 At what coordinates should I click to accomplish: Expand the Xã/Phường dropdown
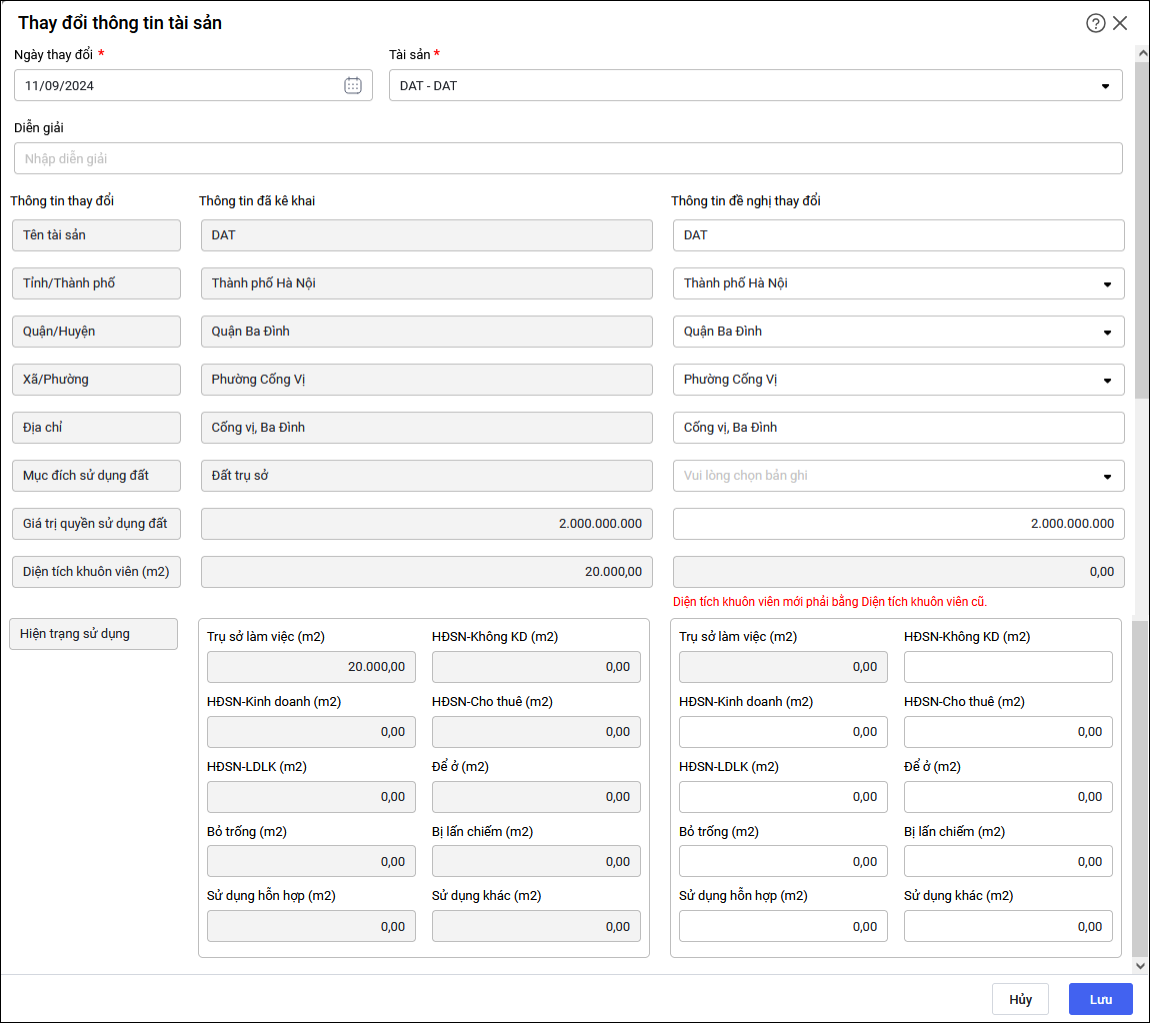(1107, 380)
